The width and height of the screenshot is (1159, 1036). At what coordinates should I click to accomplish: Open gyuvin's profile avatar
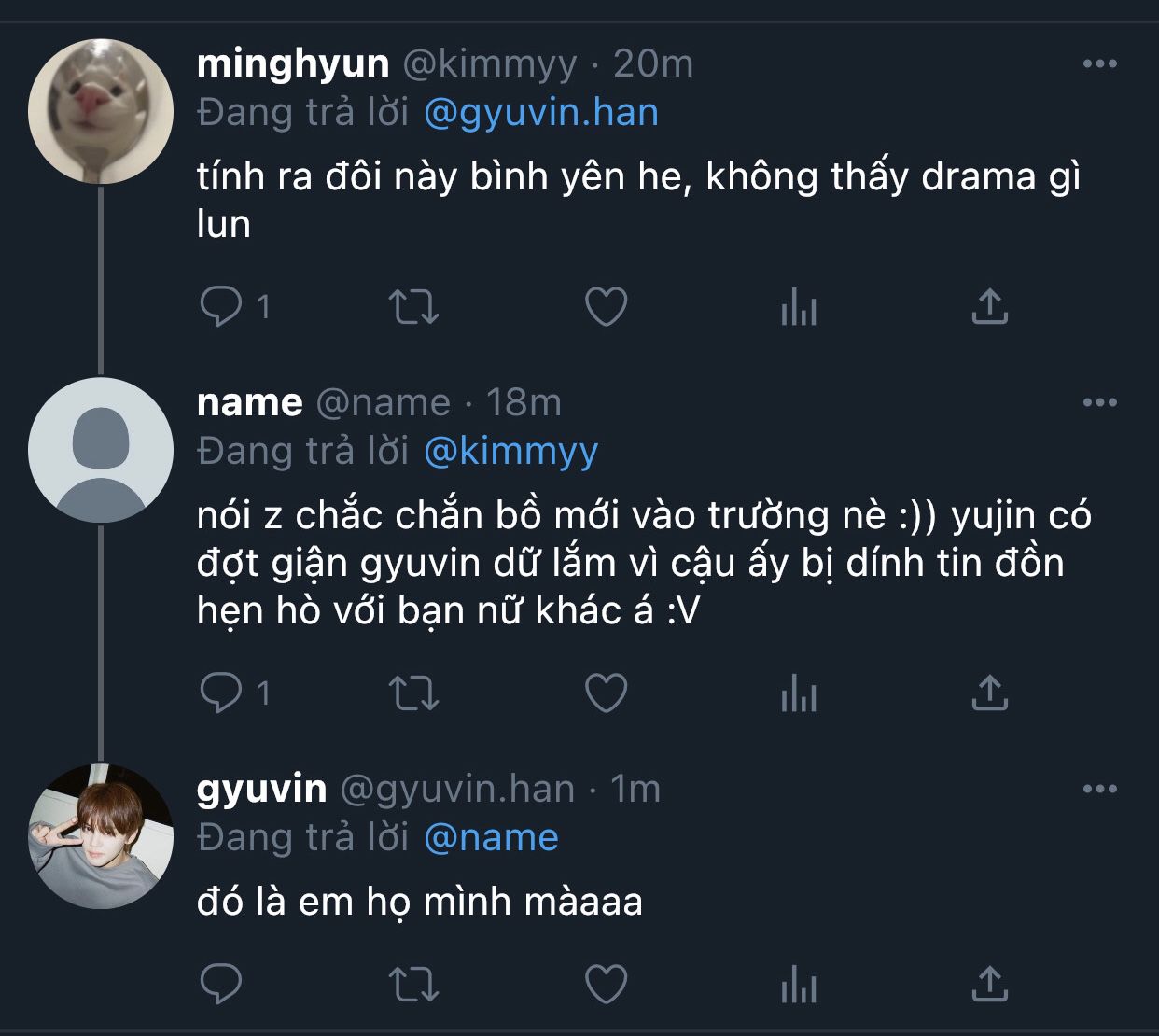(101, 836)
